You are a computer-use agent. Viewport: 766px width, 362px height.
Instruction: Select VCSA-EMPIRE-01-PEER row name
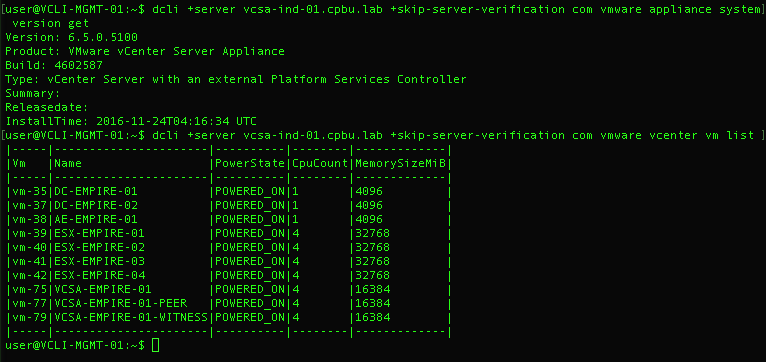(120, 303)
